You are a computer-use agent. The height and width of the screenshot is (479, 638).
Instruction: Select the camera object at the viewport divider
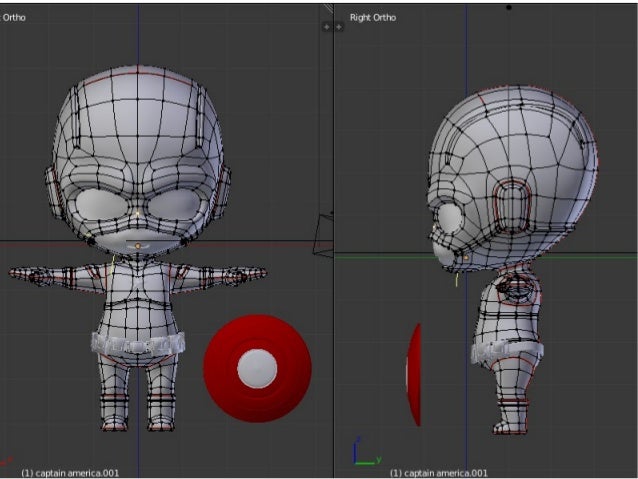coord(325,235)
